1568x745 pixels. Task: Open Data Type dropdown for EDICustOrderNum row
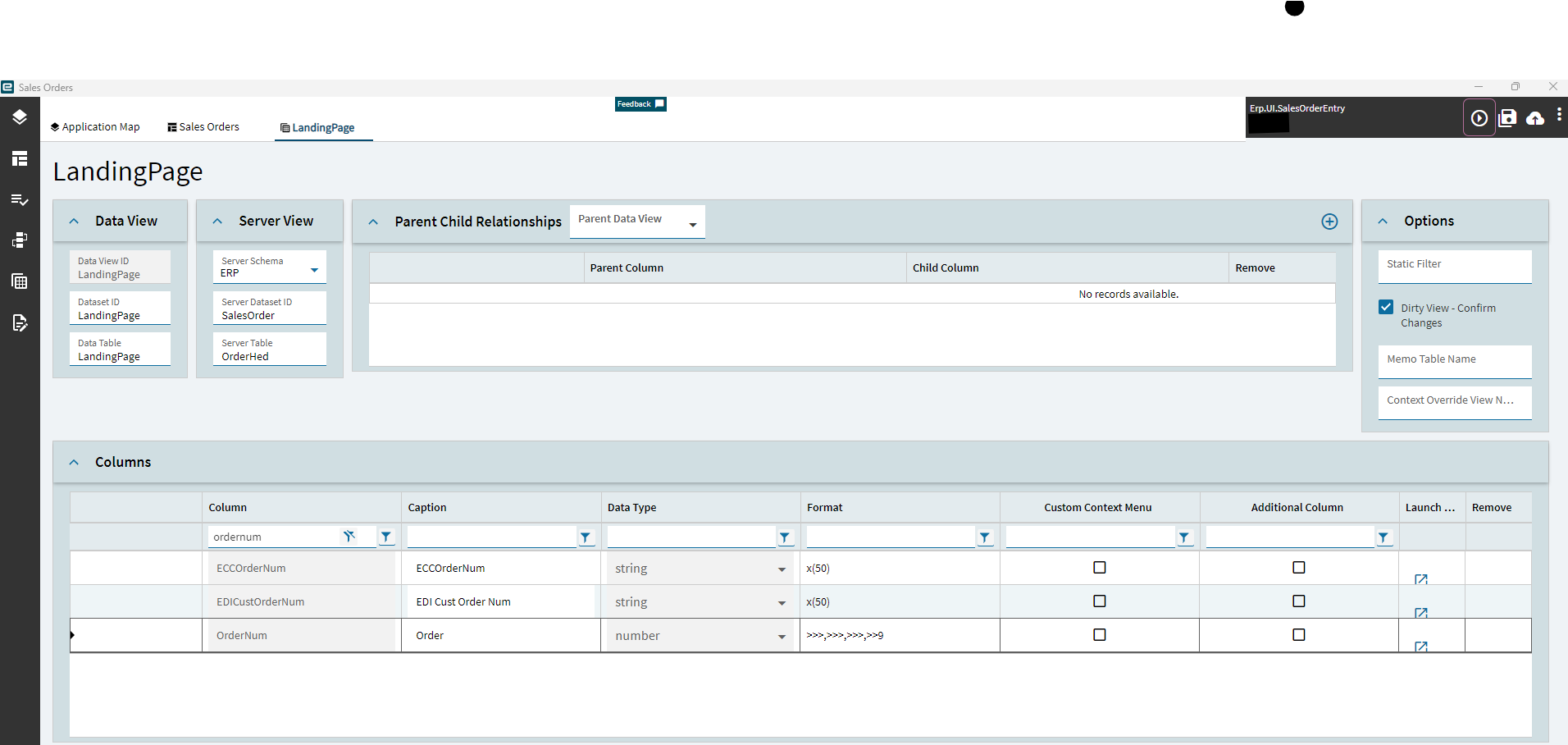pyautogui.click(x=782, y=603)
